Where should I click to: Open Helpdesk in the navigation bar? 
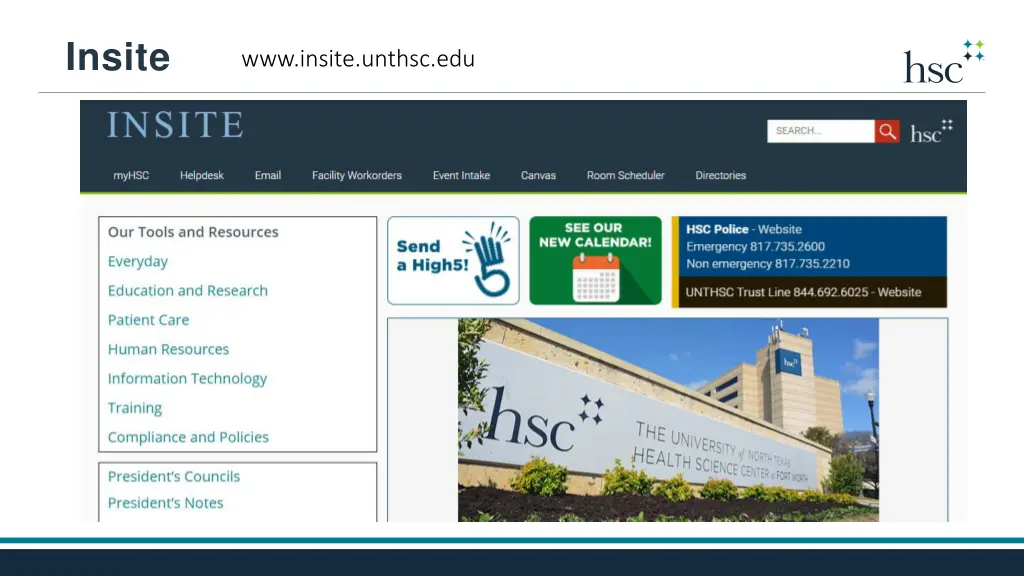tap(202, 176)
